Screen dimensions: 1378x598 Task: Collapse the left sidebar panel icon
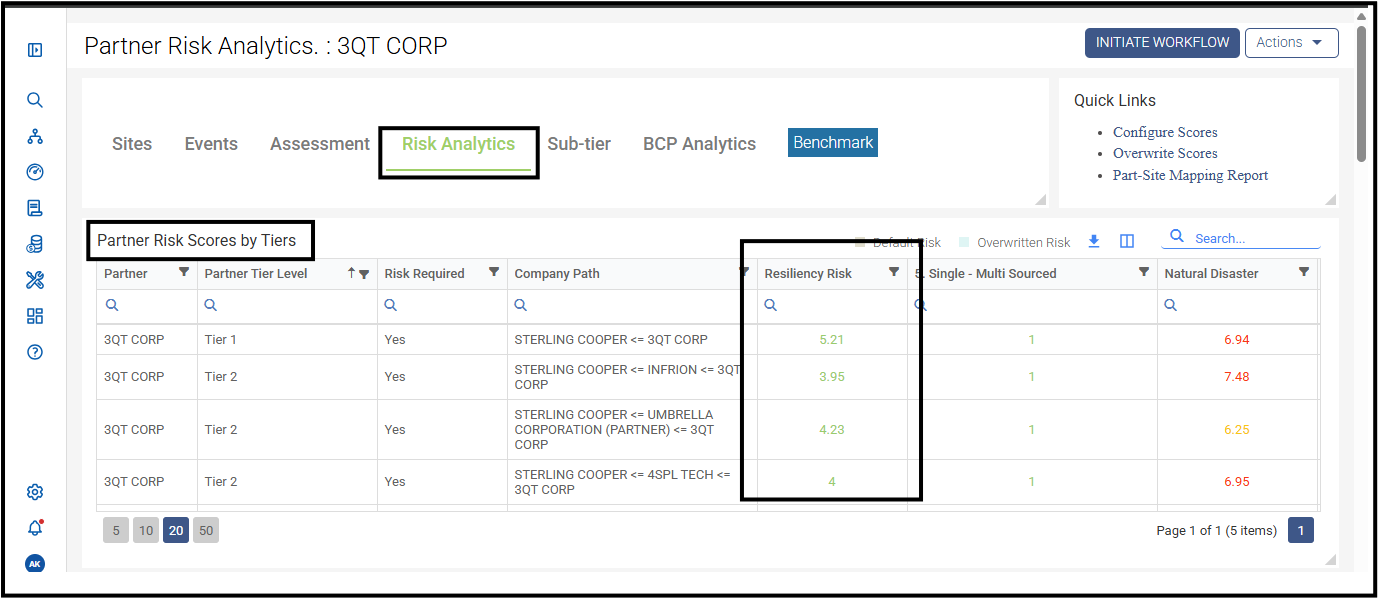[x=35, y=50]
